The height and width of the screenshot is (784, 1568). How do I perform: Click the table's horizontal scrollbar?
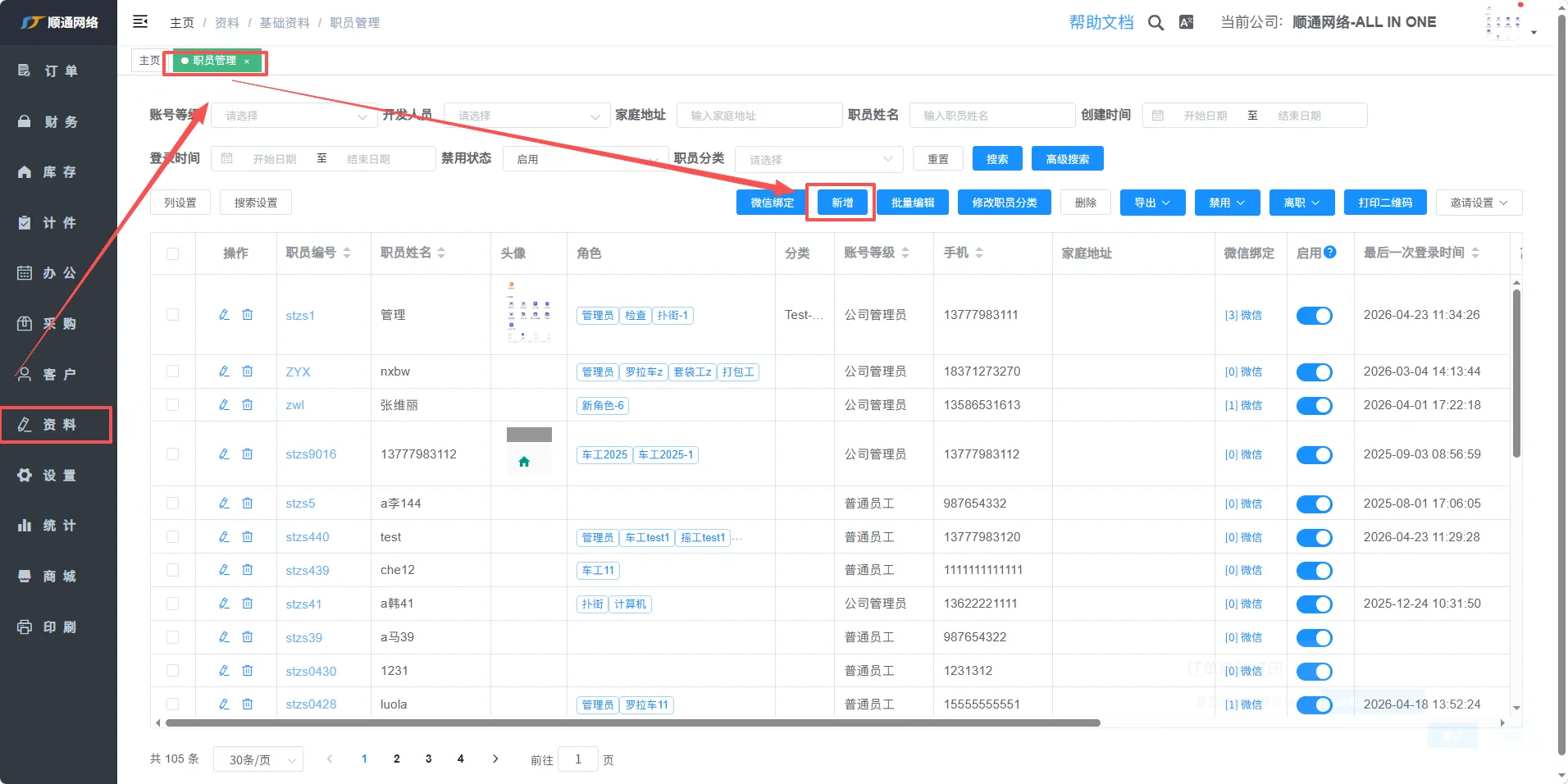[631, 723]
